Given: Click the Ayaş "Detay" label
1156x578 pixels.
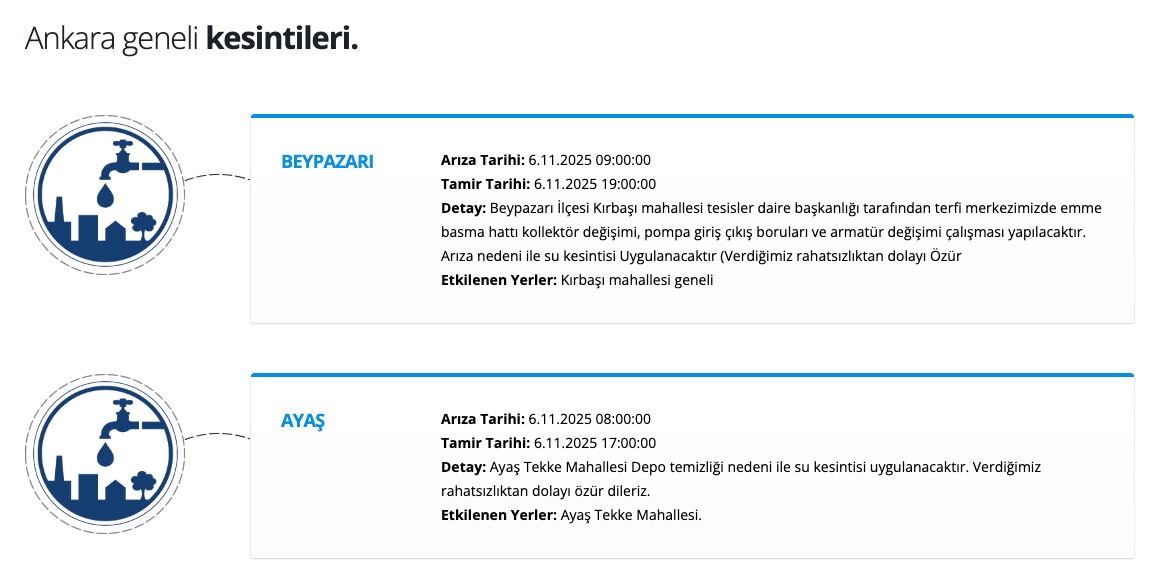Looking at the screenshot, I should point(463,467).
